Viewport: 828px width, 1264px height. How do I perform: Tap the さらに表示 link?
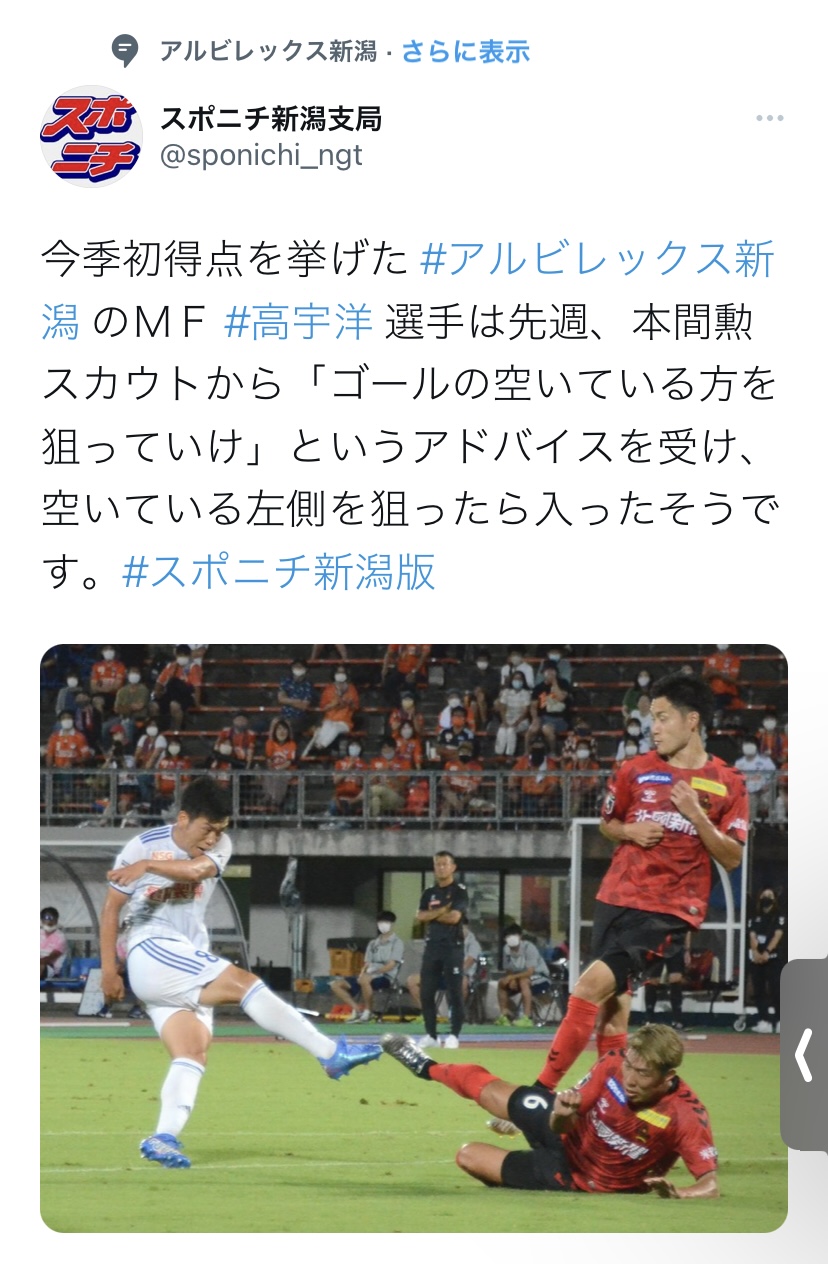[465, 51]
